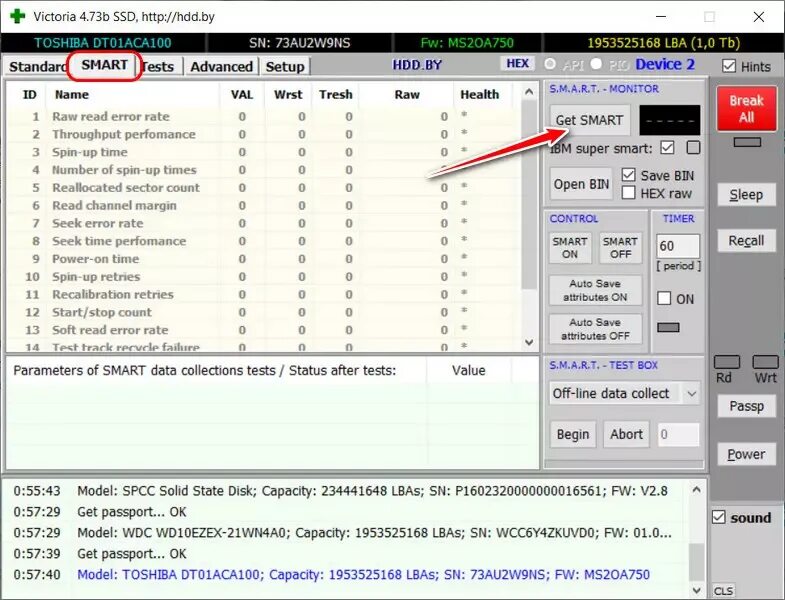Click Auto Save attributes OFF button
This screenshot has height=600, width=785.
pos(595,329)
